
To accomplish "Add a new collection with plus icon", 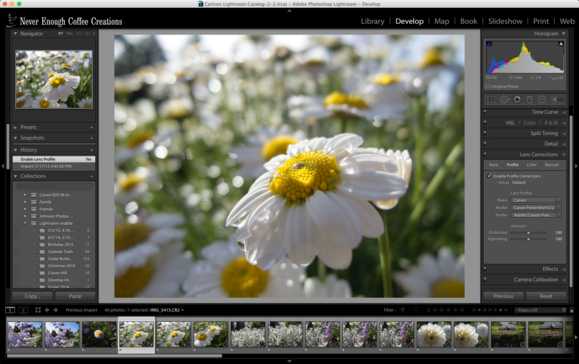I will pyautogui.click(x=92, y=176).
